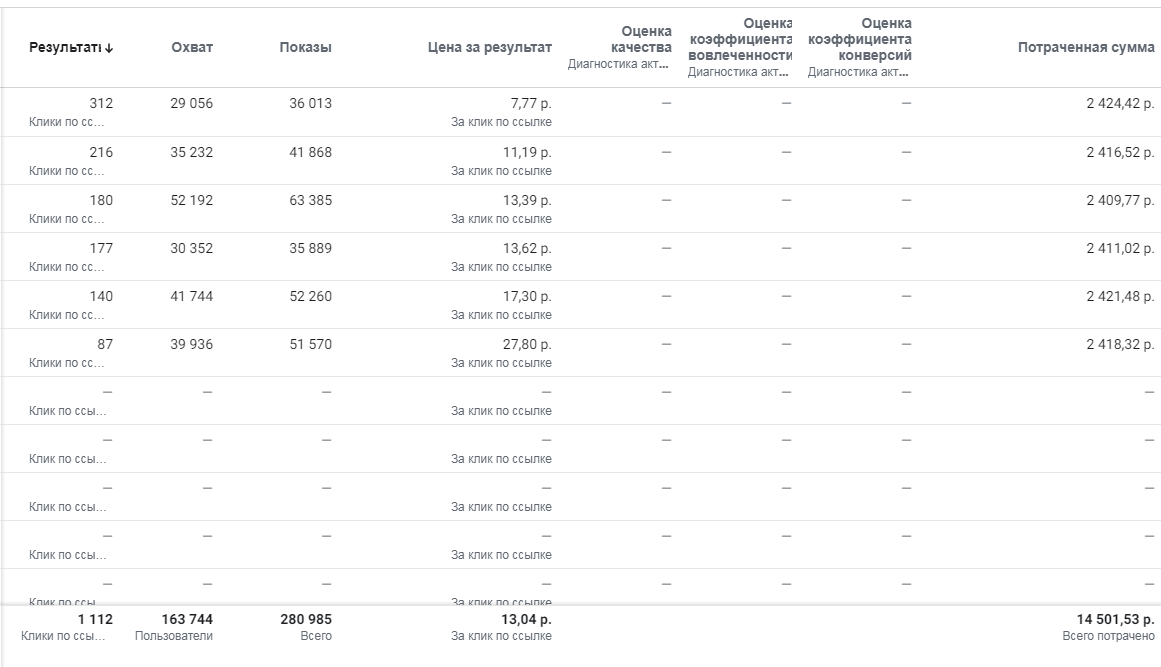Click Диагностика акт… under Оценка качества
The image size is (1161, 667).
(x=619, y=63)
